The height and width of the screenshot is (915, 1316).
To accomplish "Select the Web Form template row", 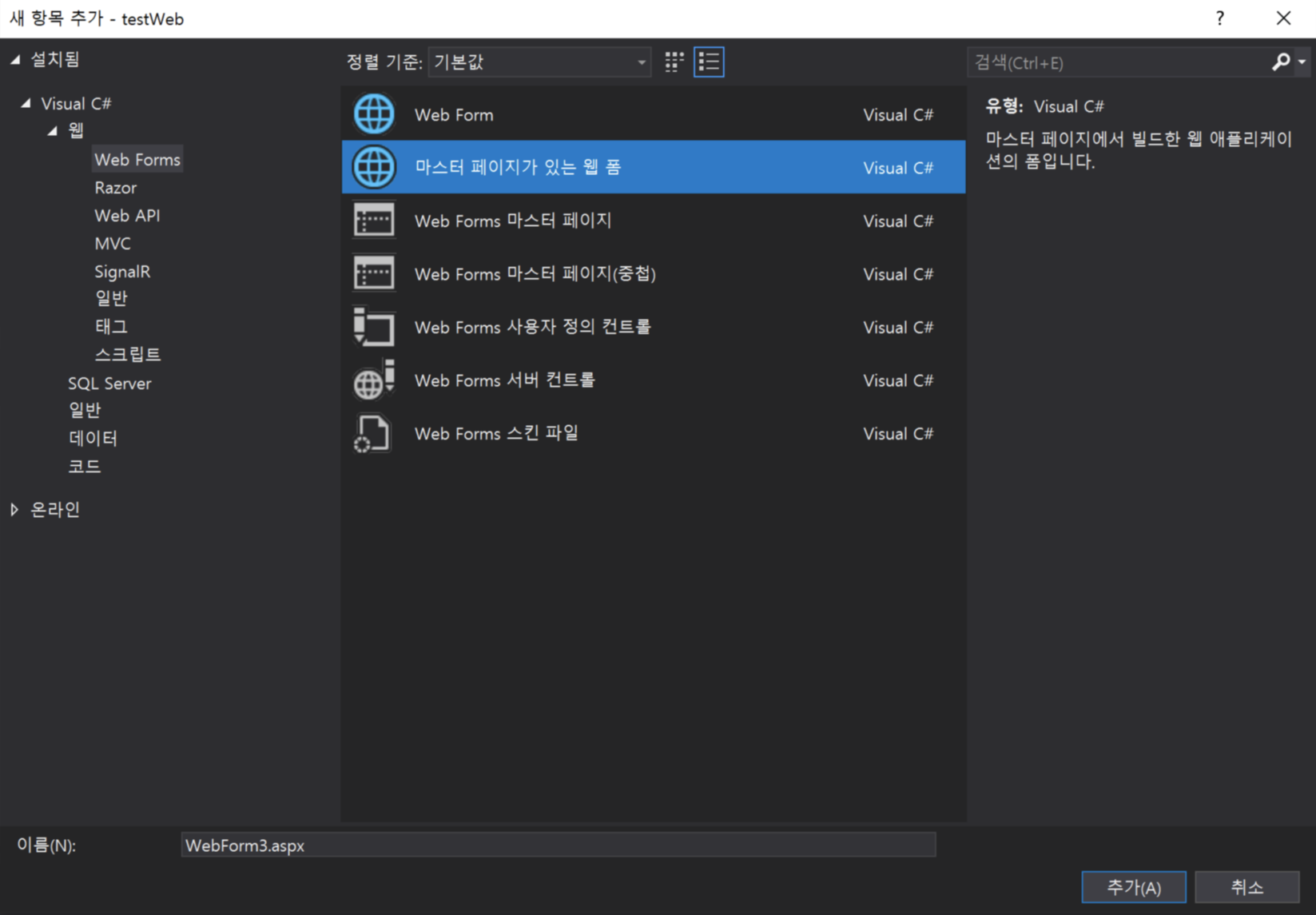I will (654, 114).
